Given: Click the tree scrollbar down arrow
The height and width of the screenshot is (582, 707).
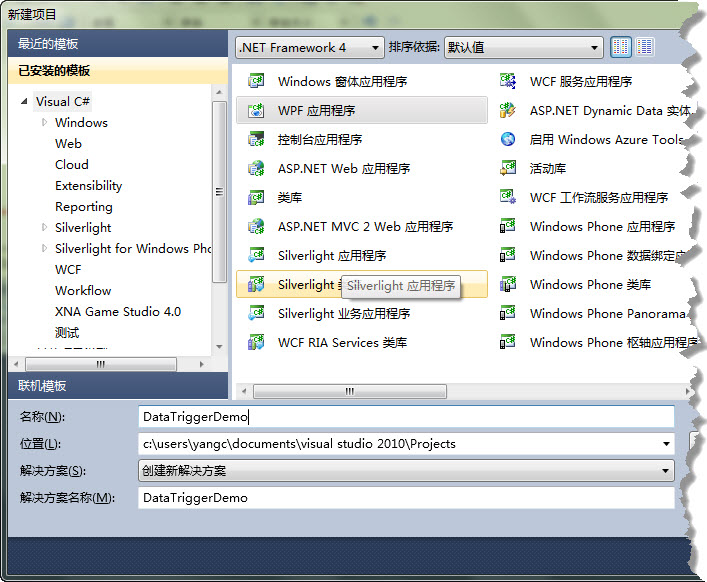Looking at the screenshot, I should tap(219, 347).
